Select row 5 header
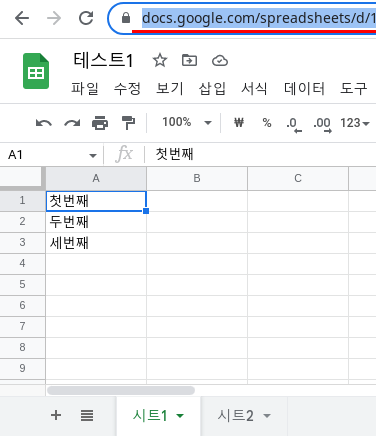Image resolution: width=376 pixels, height=436 pixels. tap(22, 285)
